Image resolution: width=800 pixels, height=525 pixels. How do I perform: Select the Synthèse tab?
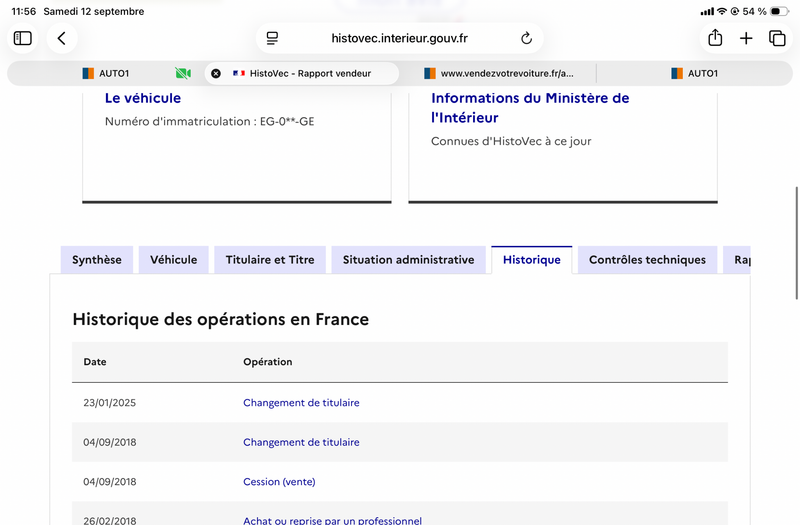(97, 260)
